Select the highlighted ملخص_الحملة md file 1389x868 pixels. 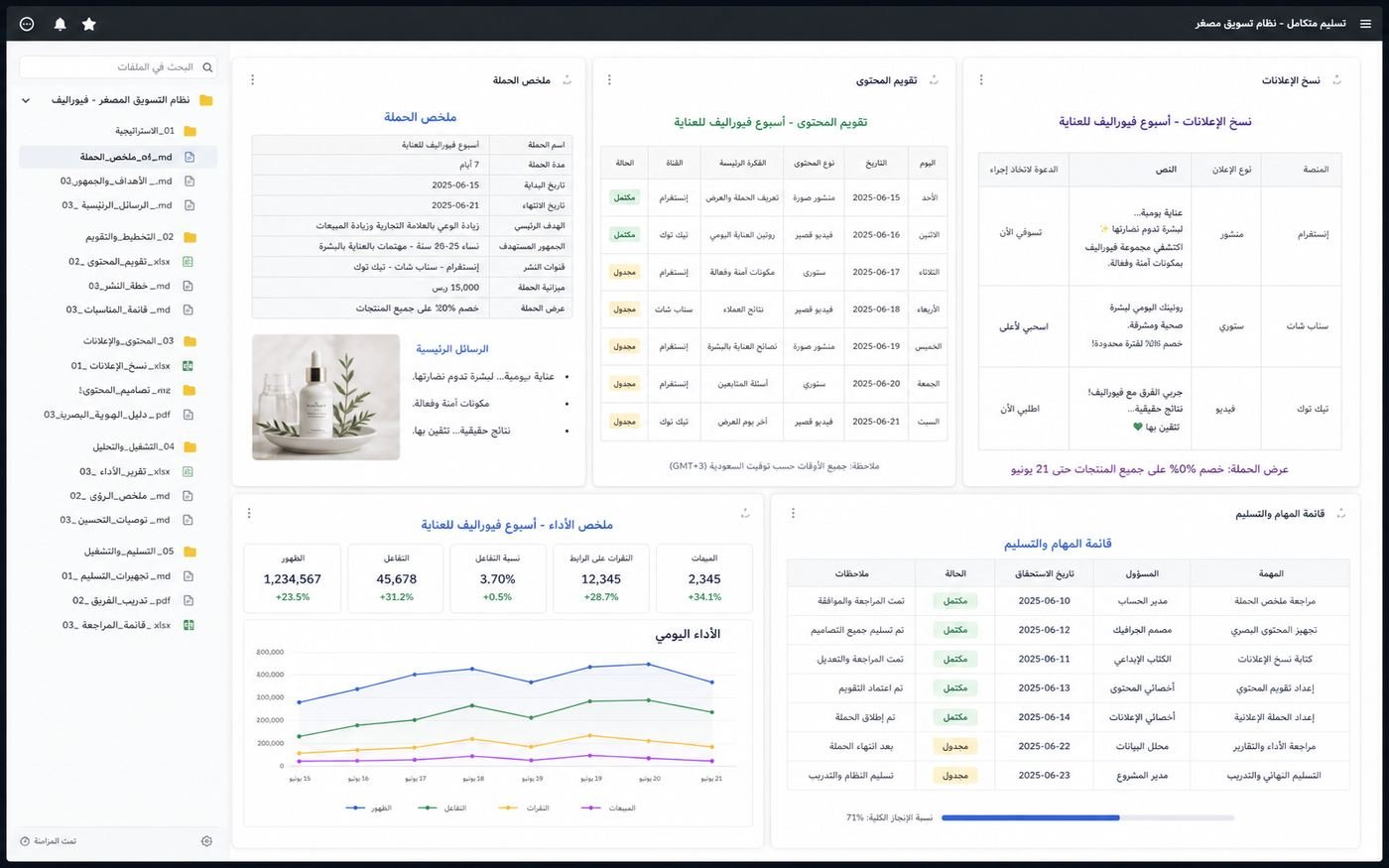coord(118,157)
